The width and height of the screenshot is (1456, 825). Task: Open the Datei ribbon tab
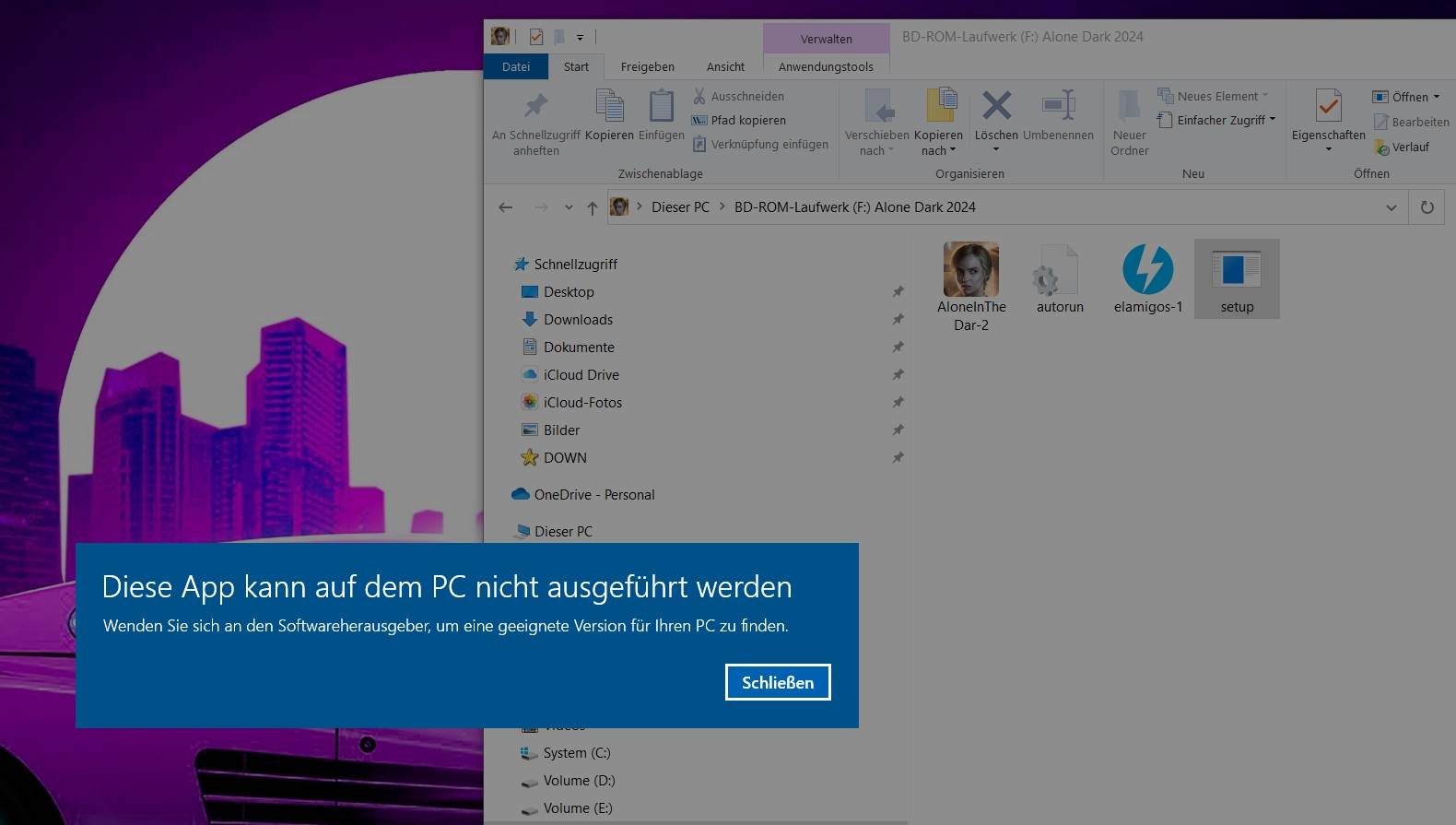516,66
